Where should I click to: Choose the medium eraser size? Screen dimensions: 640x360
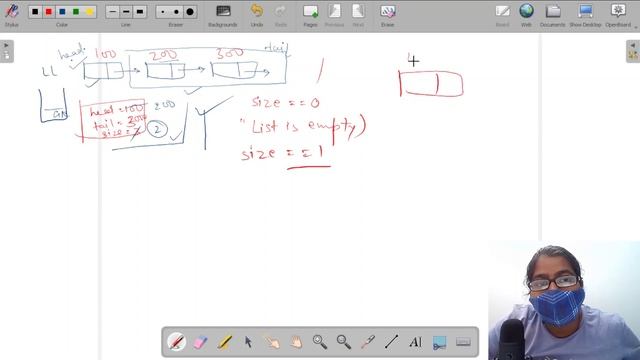(176, 12)
